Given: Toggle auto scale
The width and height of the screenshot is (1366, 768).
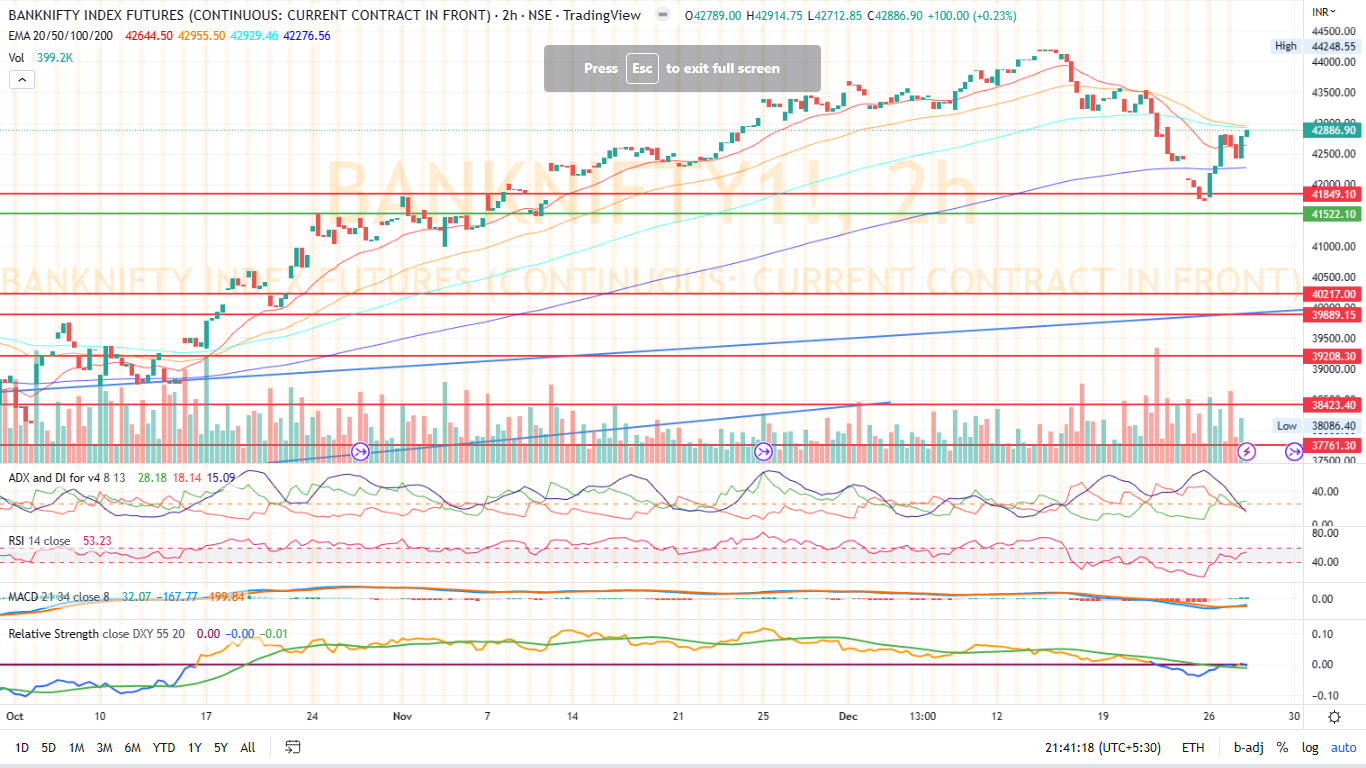Looking at the screenshot, I should (1343, 747).
